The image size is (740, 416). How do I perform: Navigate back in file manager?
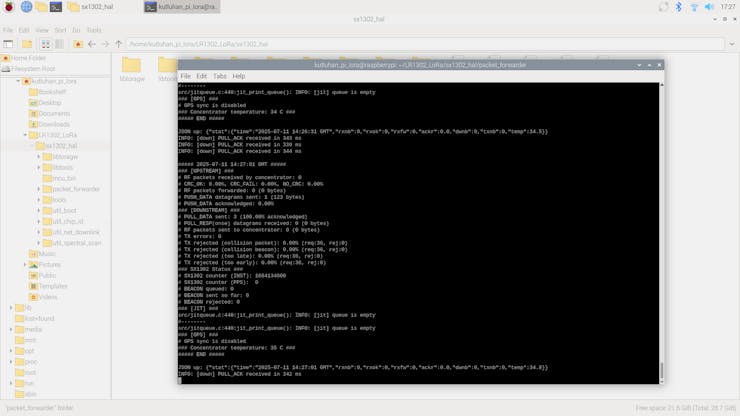click(92, 44)
